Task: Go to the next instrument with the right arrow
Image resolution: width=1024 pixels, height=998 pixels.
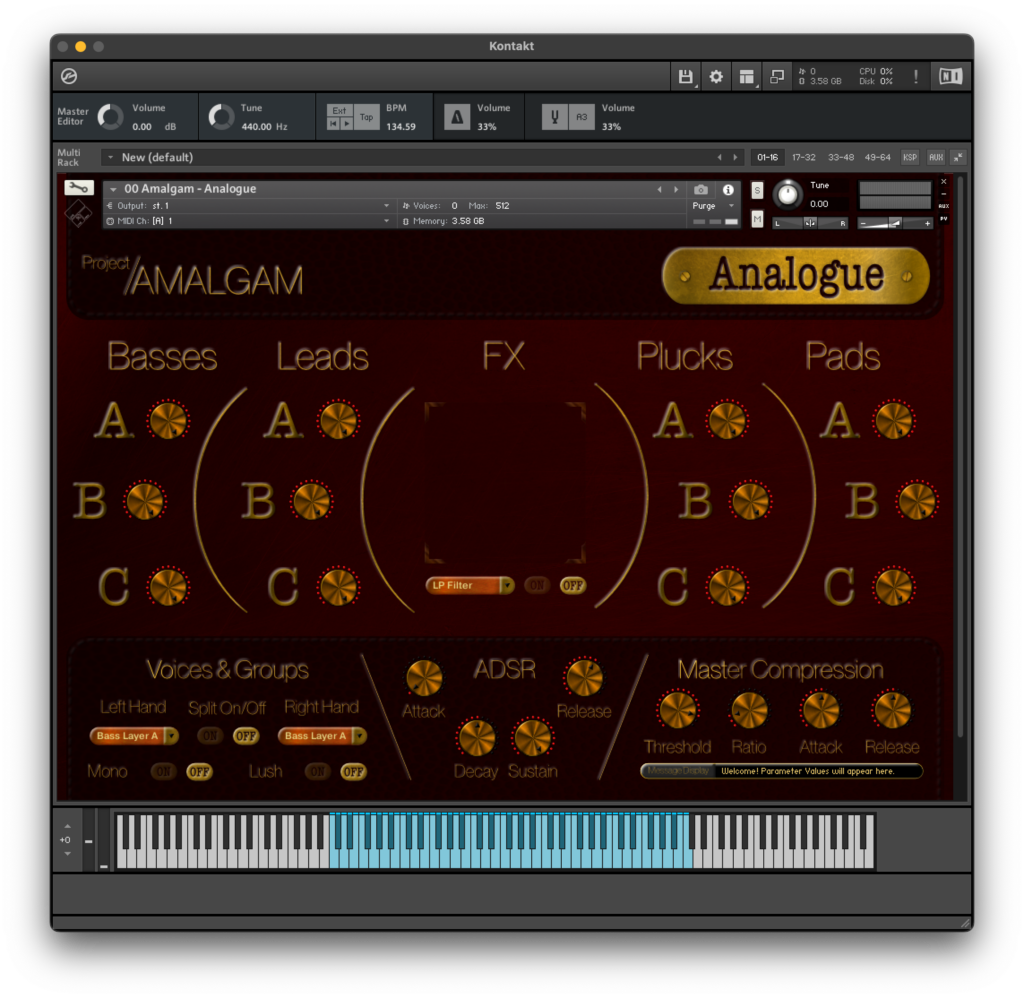Action: tap(676, 189)
